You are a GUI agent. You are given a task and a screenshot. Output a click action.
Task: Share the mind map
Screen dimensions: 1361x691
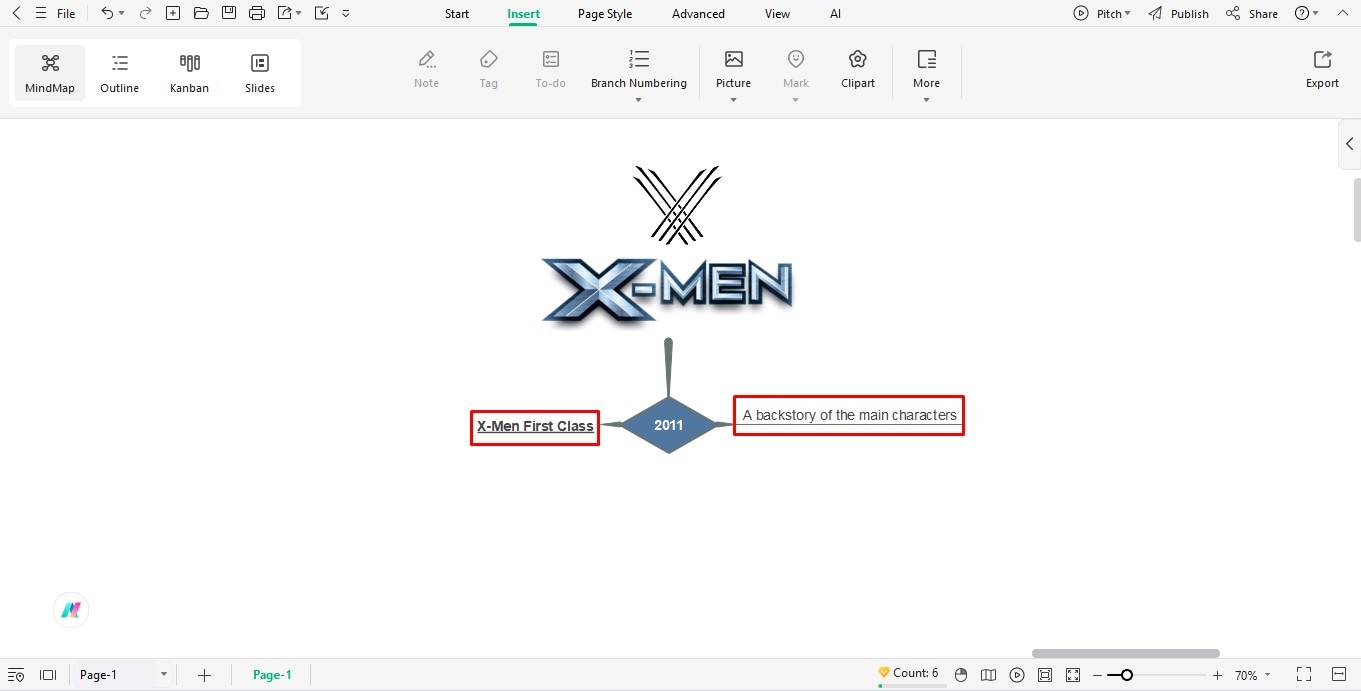point(1252,14)
